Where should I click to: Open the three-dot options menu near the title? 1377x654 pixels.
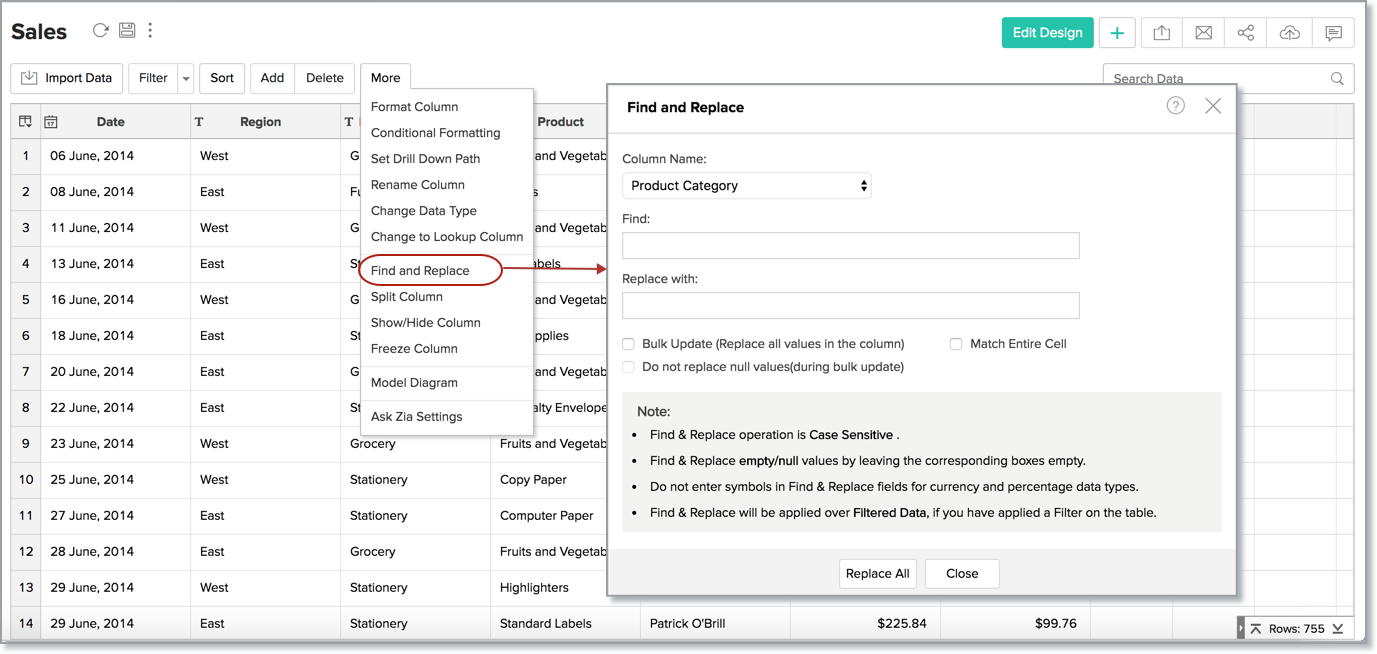coord(150,31)
